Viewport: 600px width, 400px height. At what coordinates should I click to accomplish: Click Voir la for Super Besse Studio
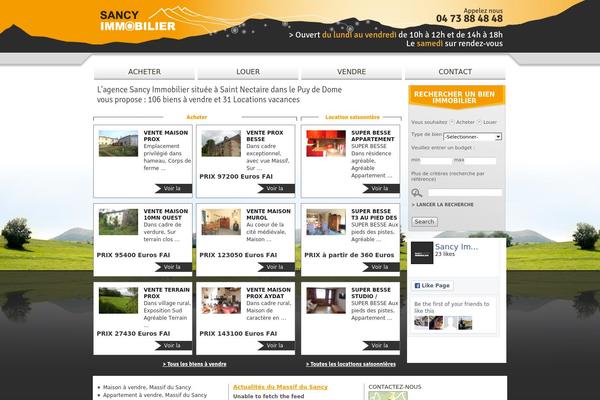tap(381, 345)
